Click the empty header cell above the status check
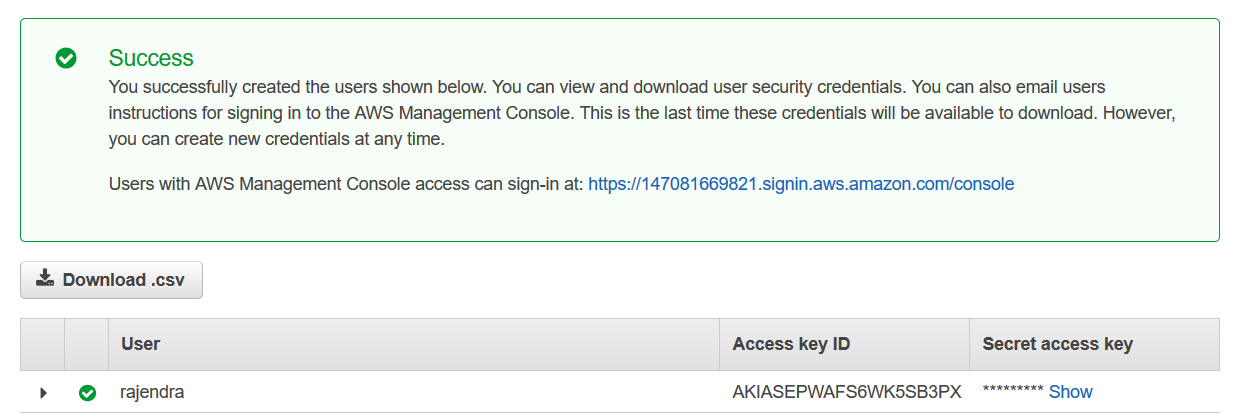 point(87,344)
